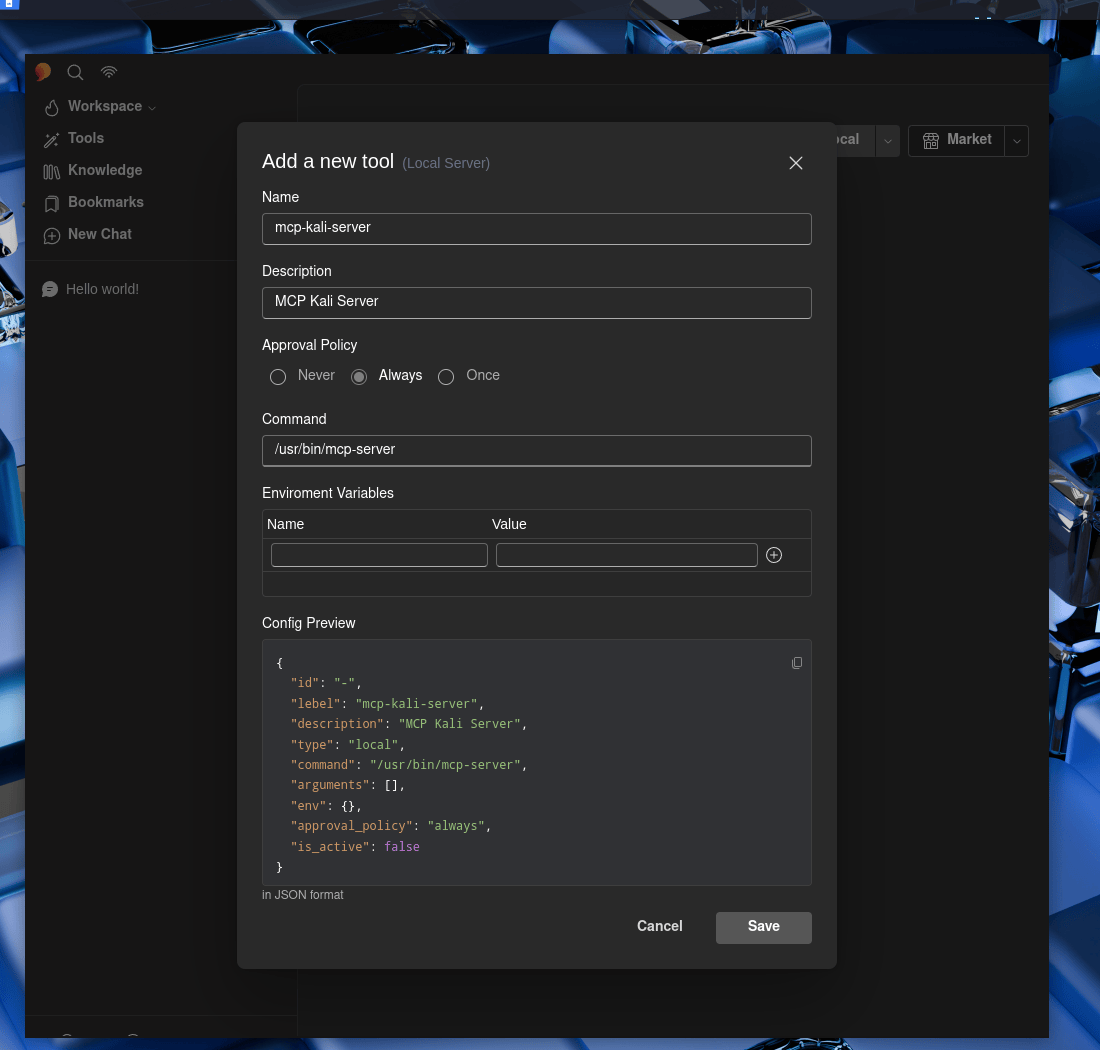Cancel adding the new tool

tap(659, 927)
